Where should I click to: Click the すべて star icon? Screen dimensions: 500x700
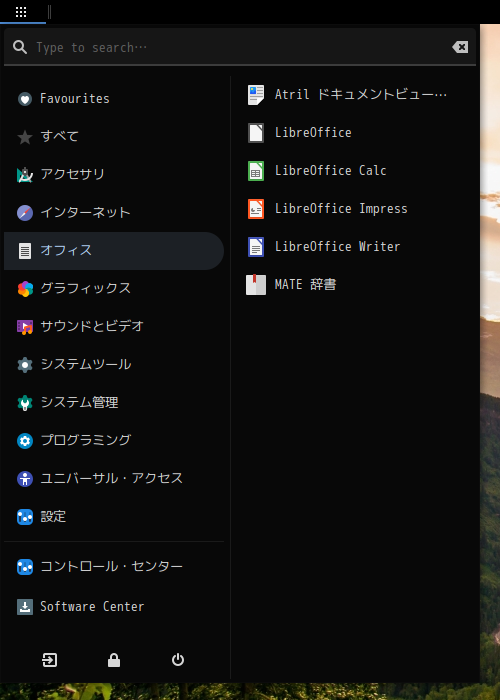click(x=25, y=137)
